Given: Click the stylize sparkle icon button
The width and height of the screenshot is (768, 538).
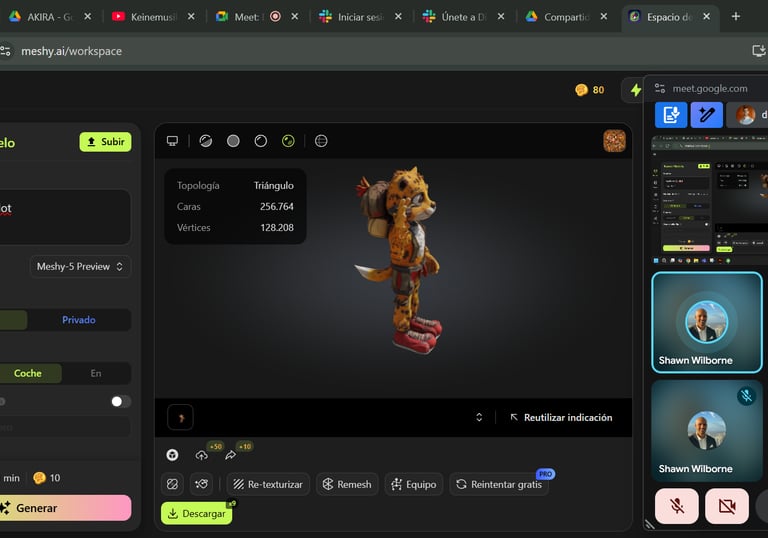Looking at the screenshot, I should click(x=201, y=484).
